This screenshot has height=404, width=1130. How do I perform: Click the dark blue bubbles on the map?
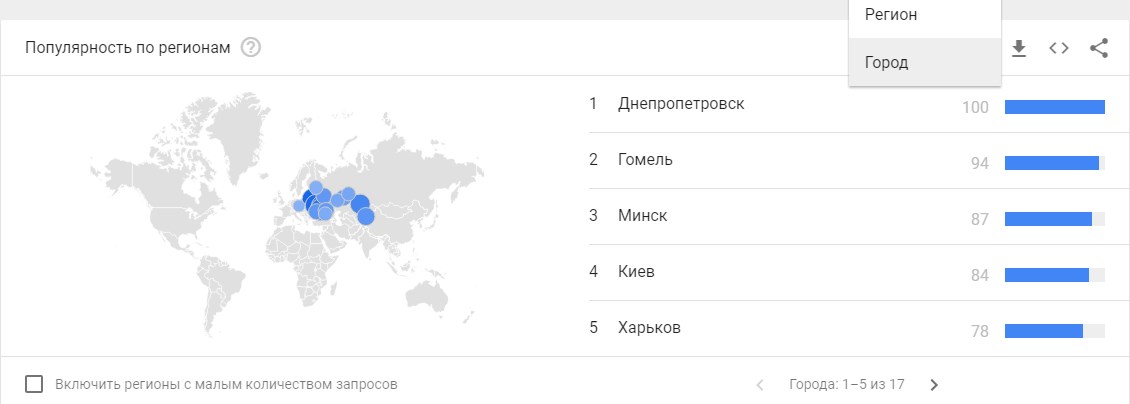pyautogui.click(x=312, y=202)
